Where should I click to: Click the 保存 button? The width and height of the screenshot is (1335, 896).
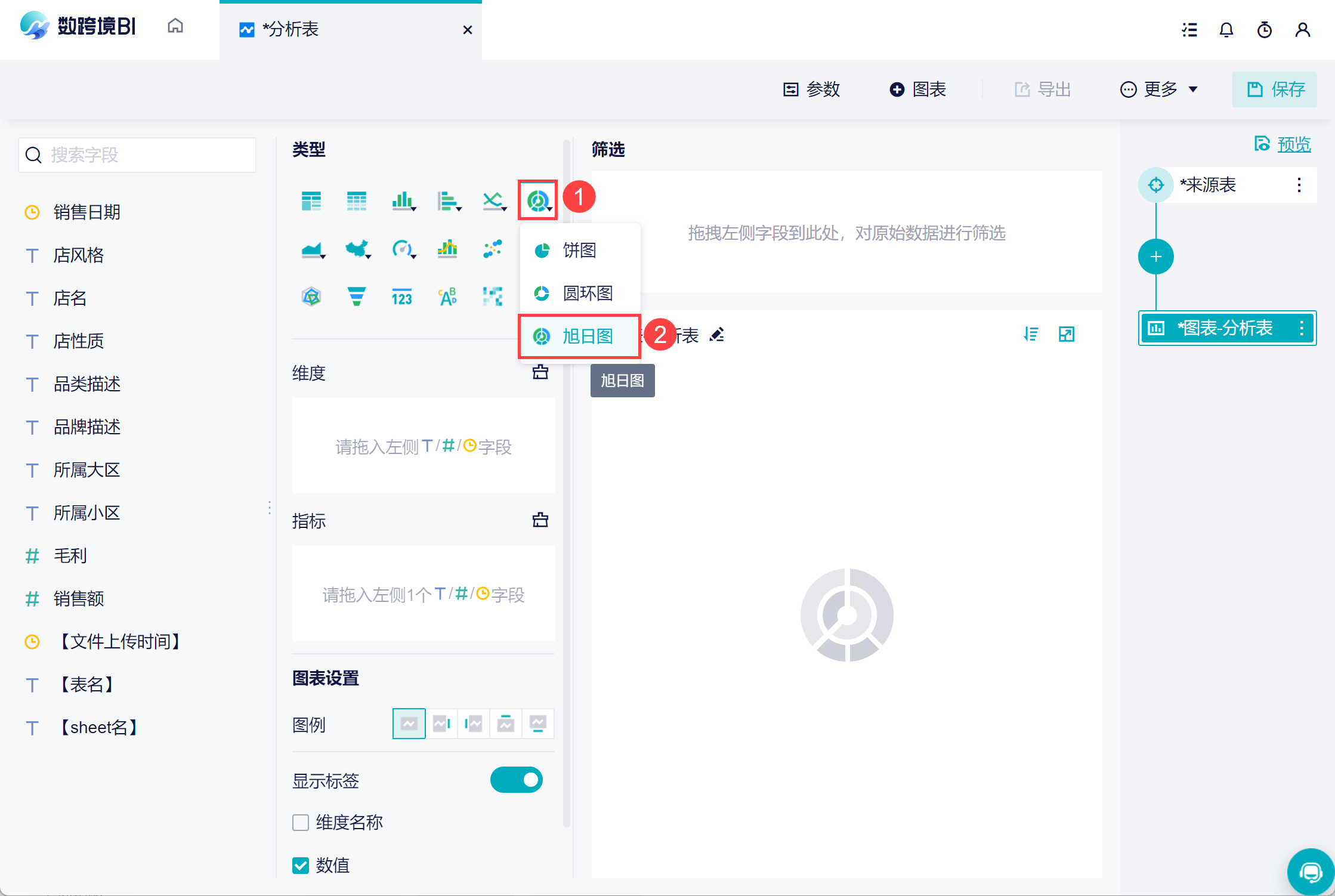pos(1275,89)
